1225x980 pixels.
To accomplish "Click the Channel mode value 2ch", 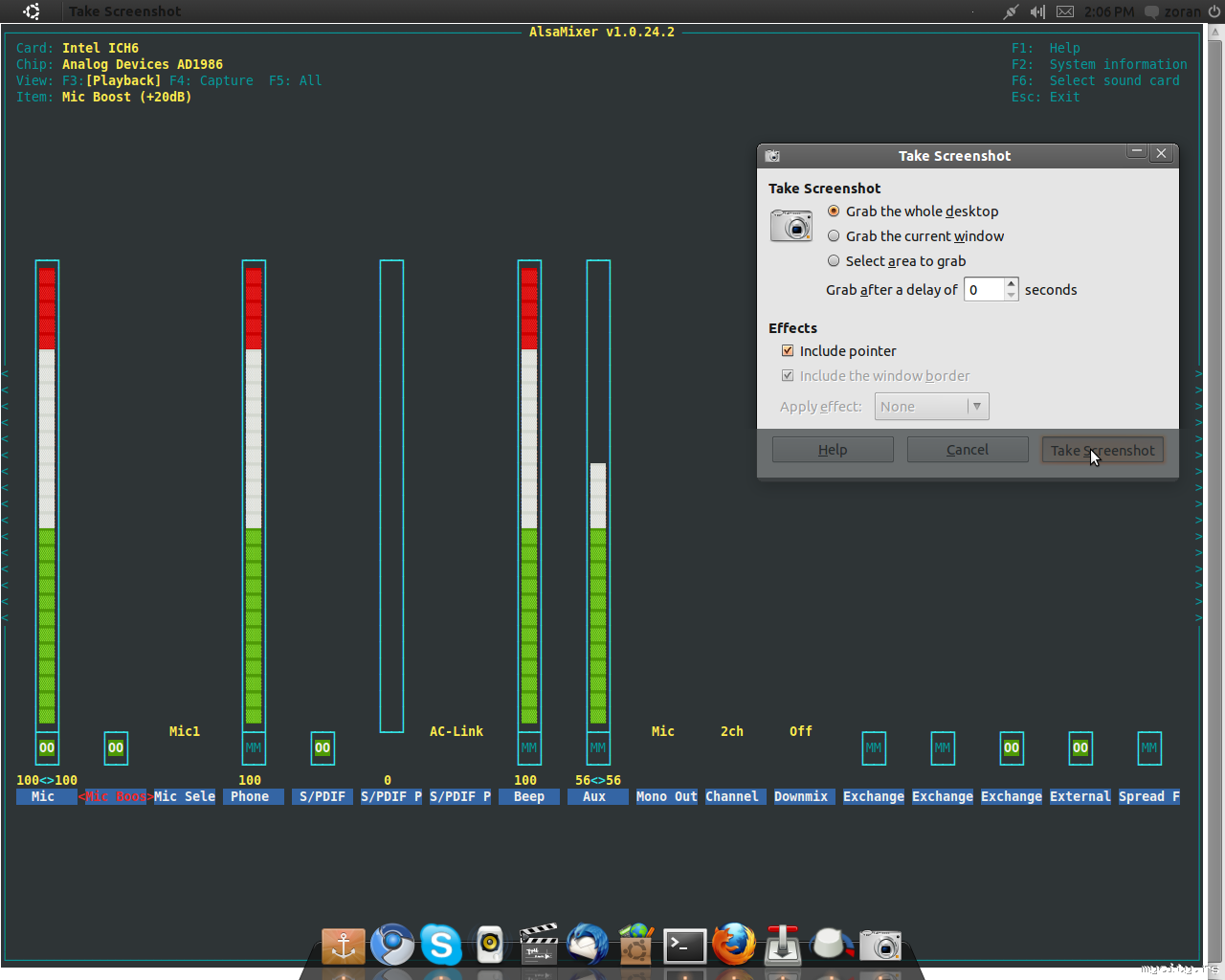I will (x=732, y=731).
